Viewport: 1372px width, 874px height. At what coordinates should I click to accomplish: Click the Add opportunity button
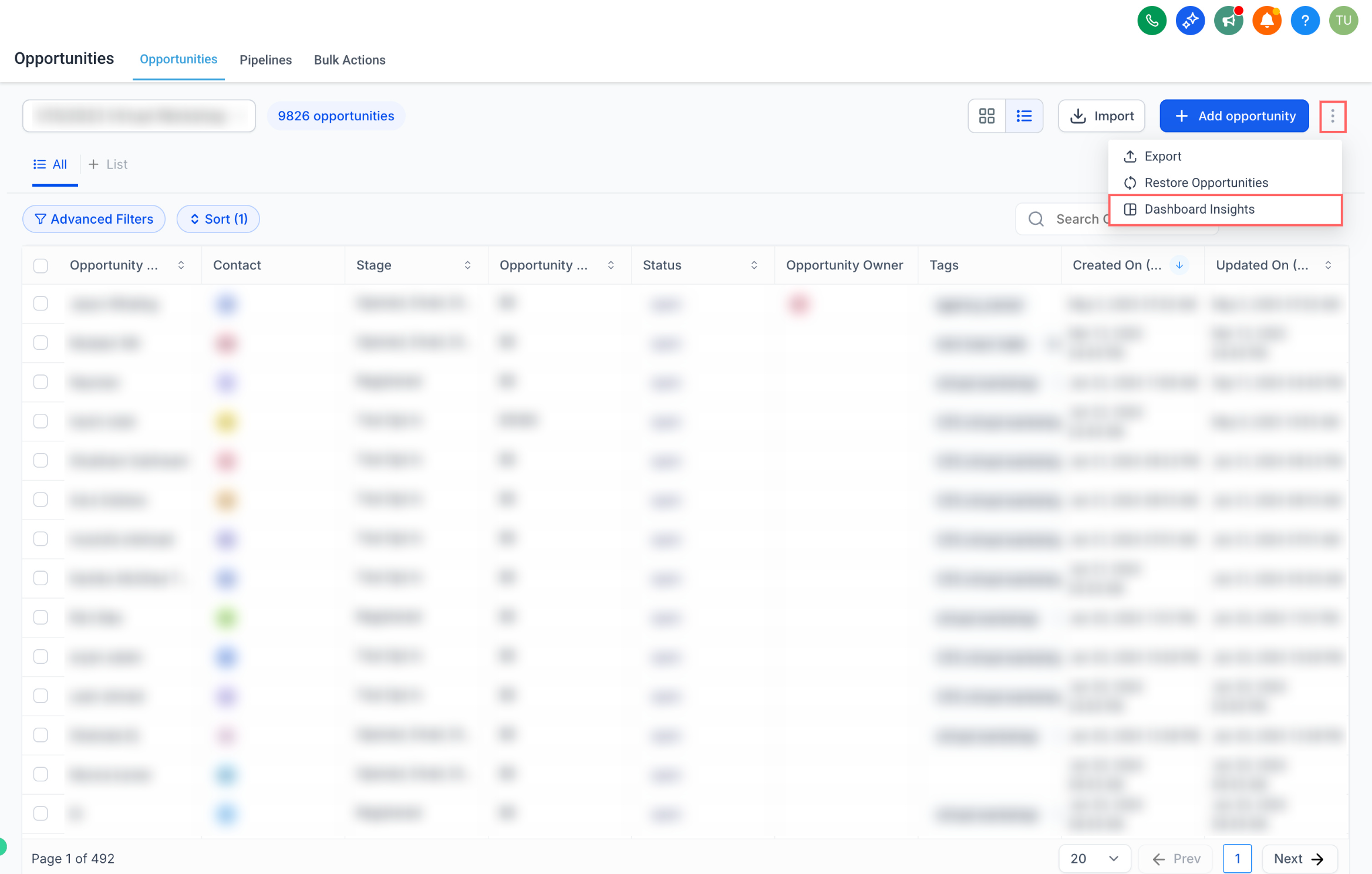point(1234,116)
